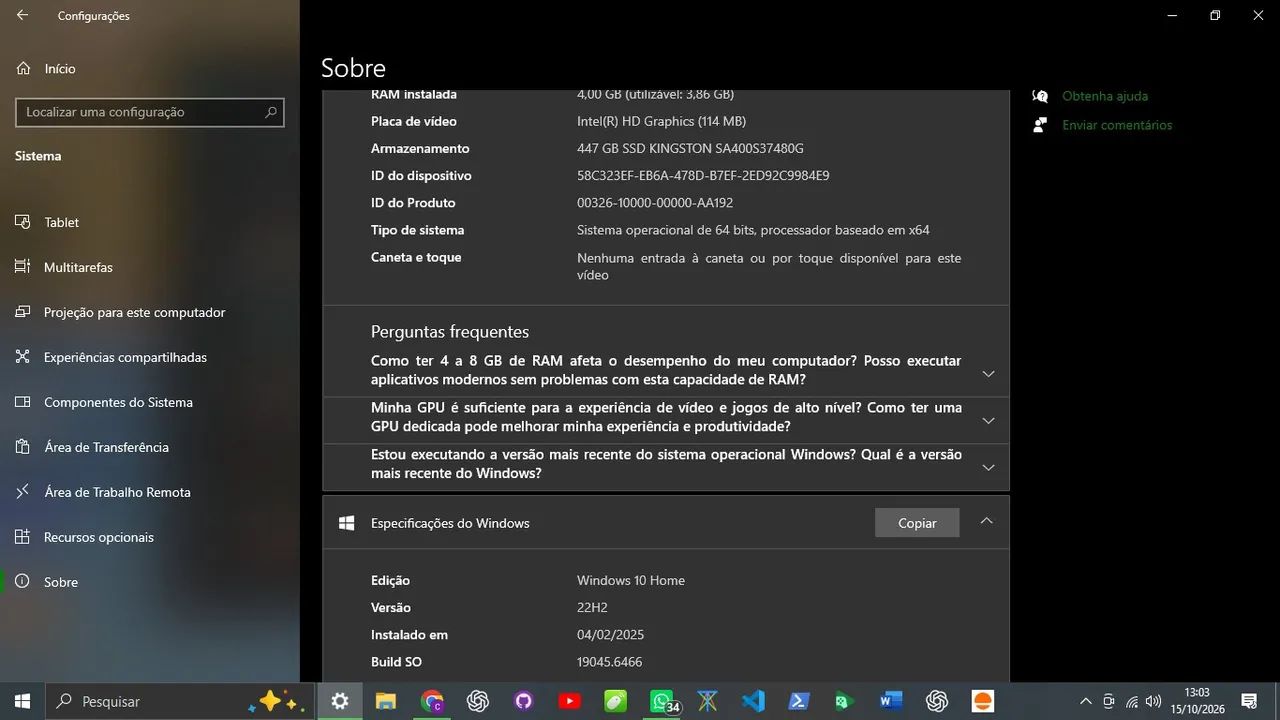Click the 13:03 clock and date
1280x720 pixels.
click(x=1197, y=701)
